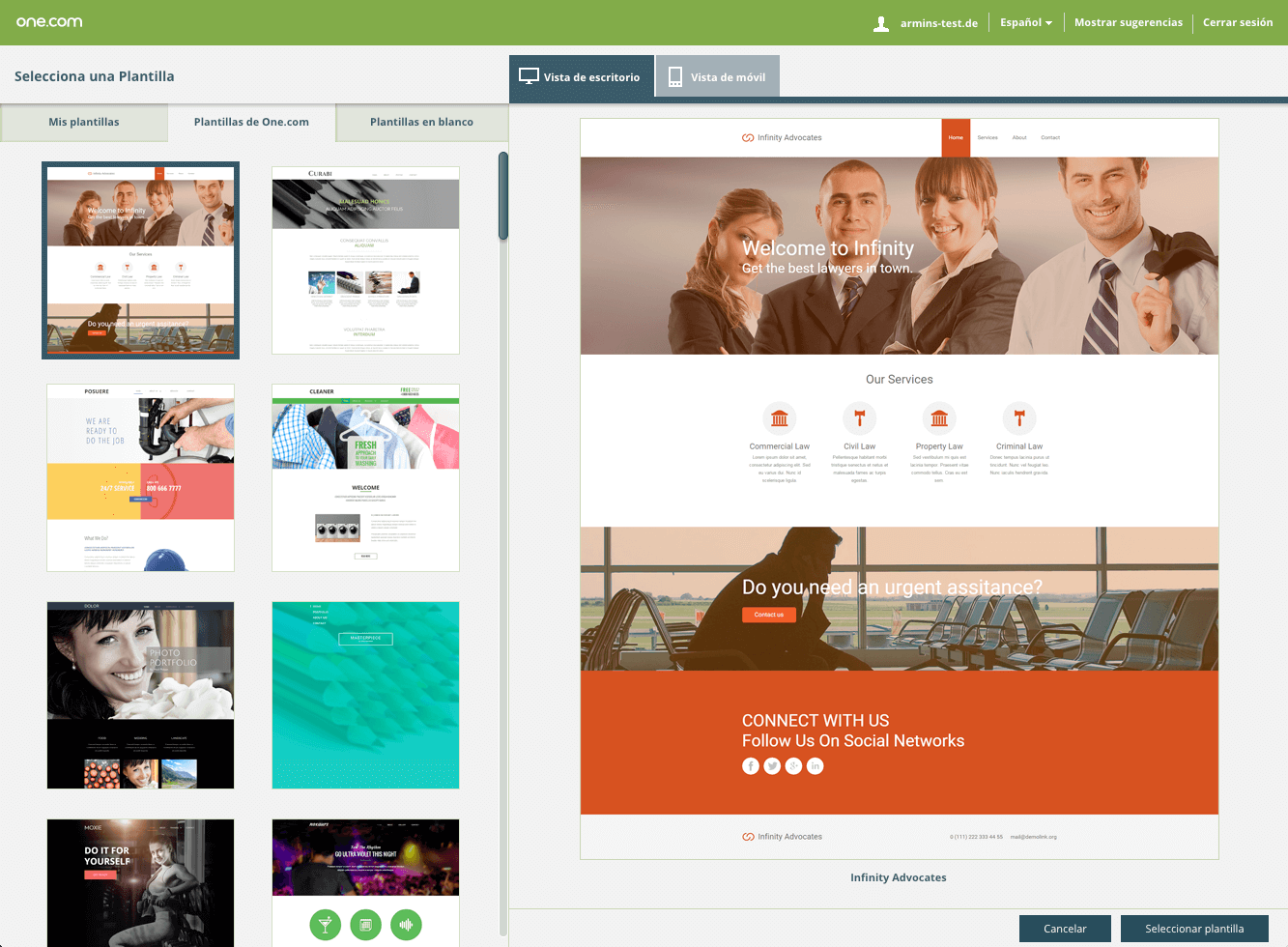
Task: Click footer email mail@demolink.org
Action: [x=1034, y=837]
